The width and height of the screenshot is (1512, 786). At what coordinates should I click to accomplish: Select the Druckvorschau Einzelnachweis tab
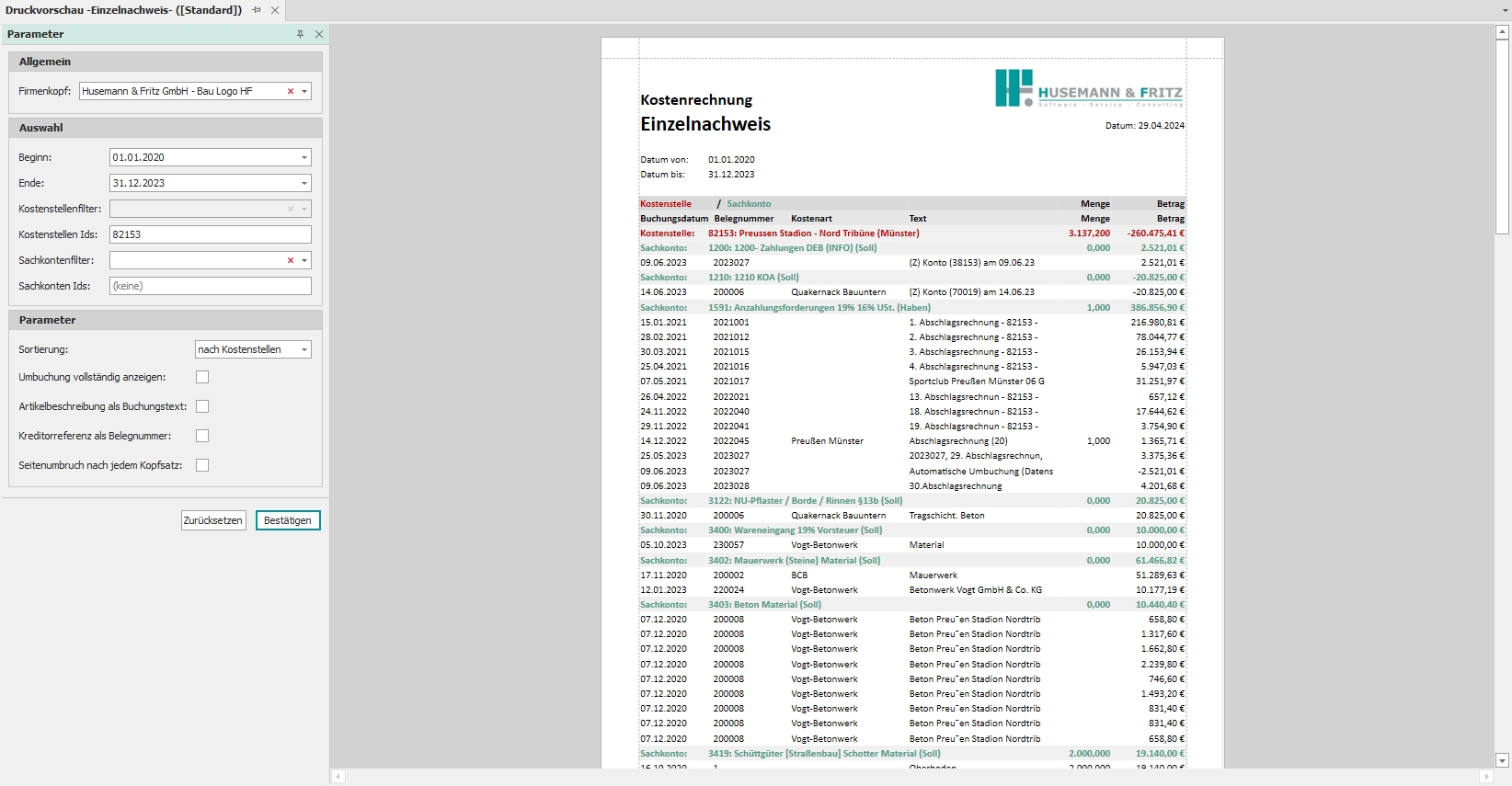tap(123, 10)
